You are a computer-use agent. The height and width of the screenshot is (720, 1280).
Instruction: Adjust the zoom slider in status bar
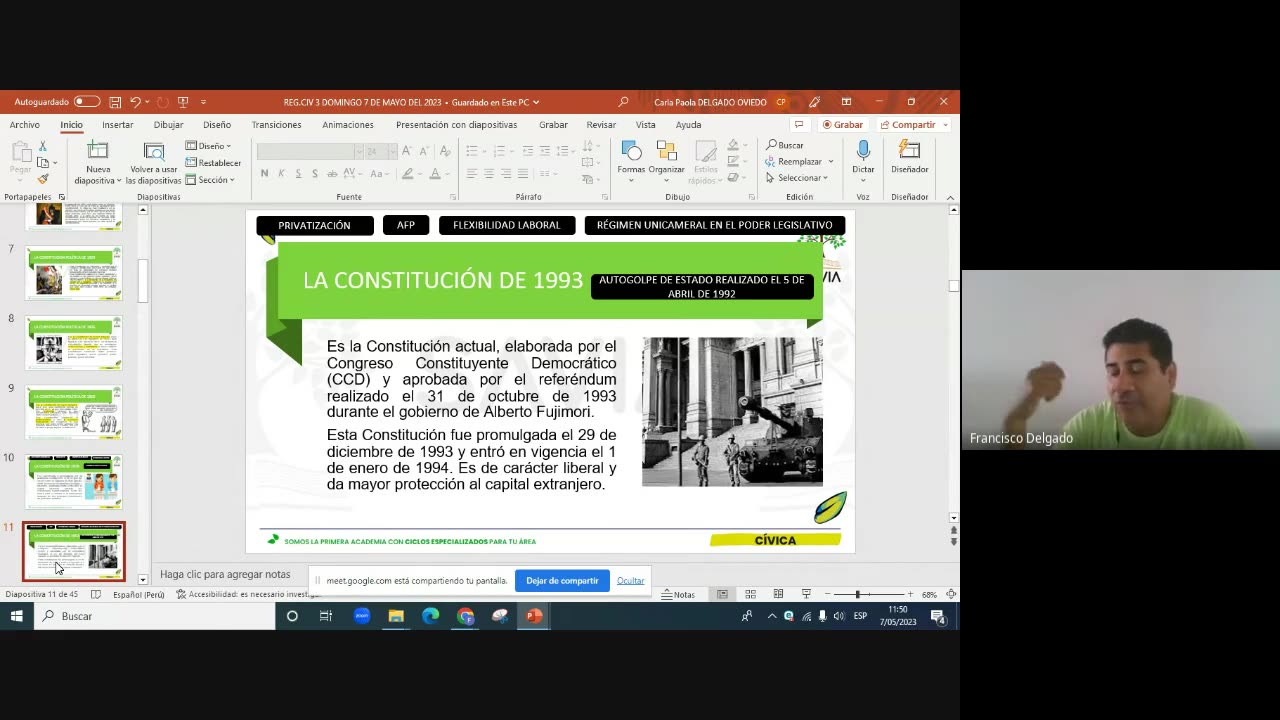coord(870,594)
